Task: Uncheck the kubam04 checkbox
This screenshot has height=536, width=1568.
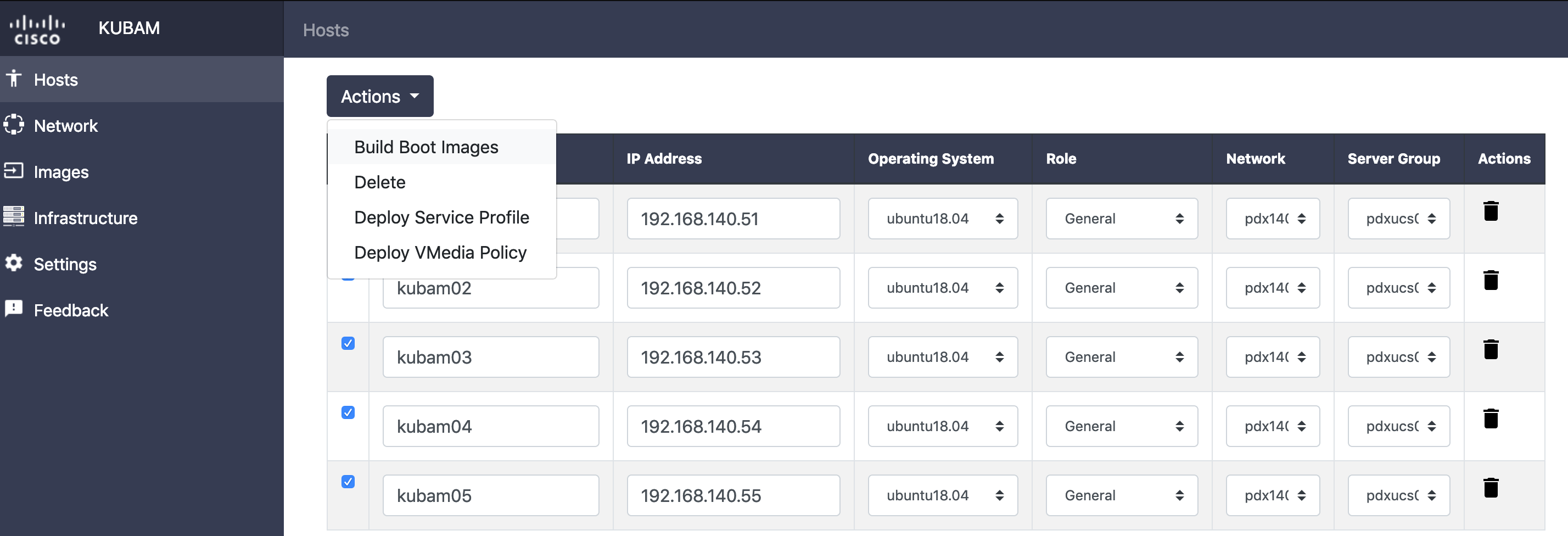Action: click(348, 413)
